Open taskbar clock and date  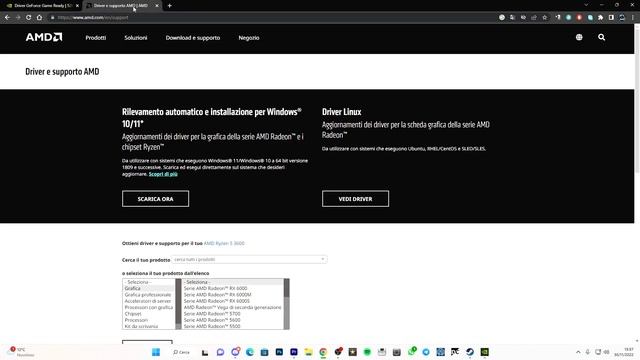pyautogui.click(x=624, y=352)
